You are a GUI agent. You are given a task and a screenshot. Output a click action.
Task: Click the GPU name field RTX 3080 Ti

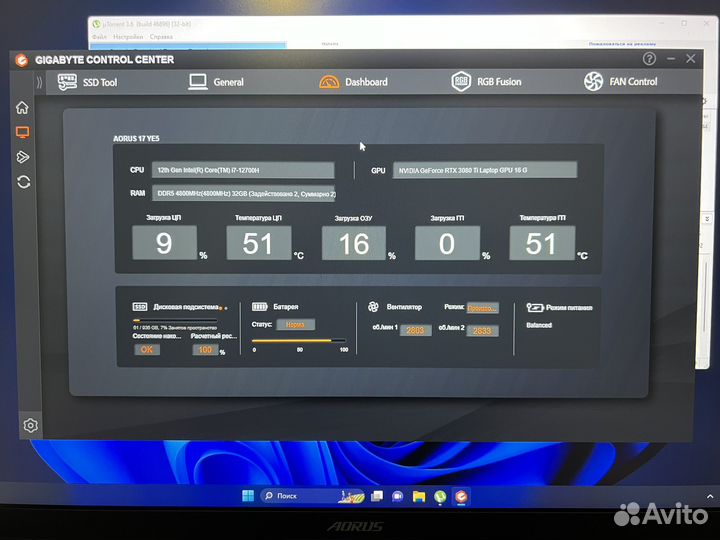pos(484,170)
